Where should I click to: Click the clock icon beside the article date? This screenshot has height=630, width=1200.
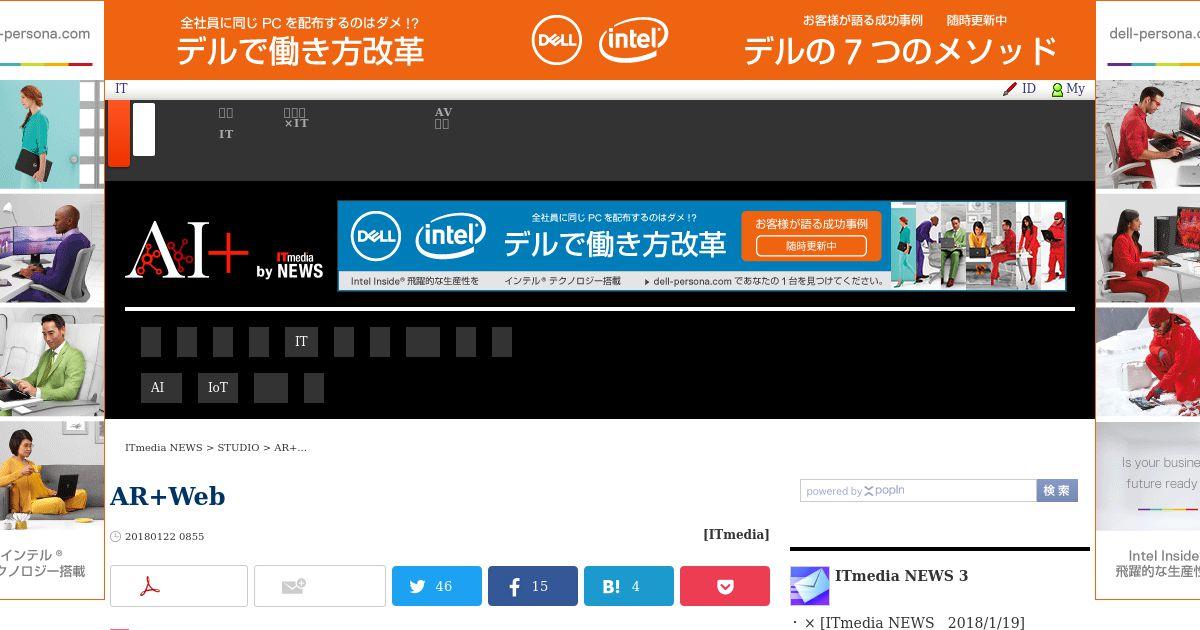coord(115,537)
